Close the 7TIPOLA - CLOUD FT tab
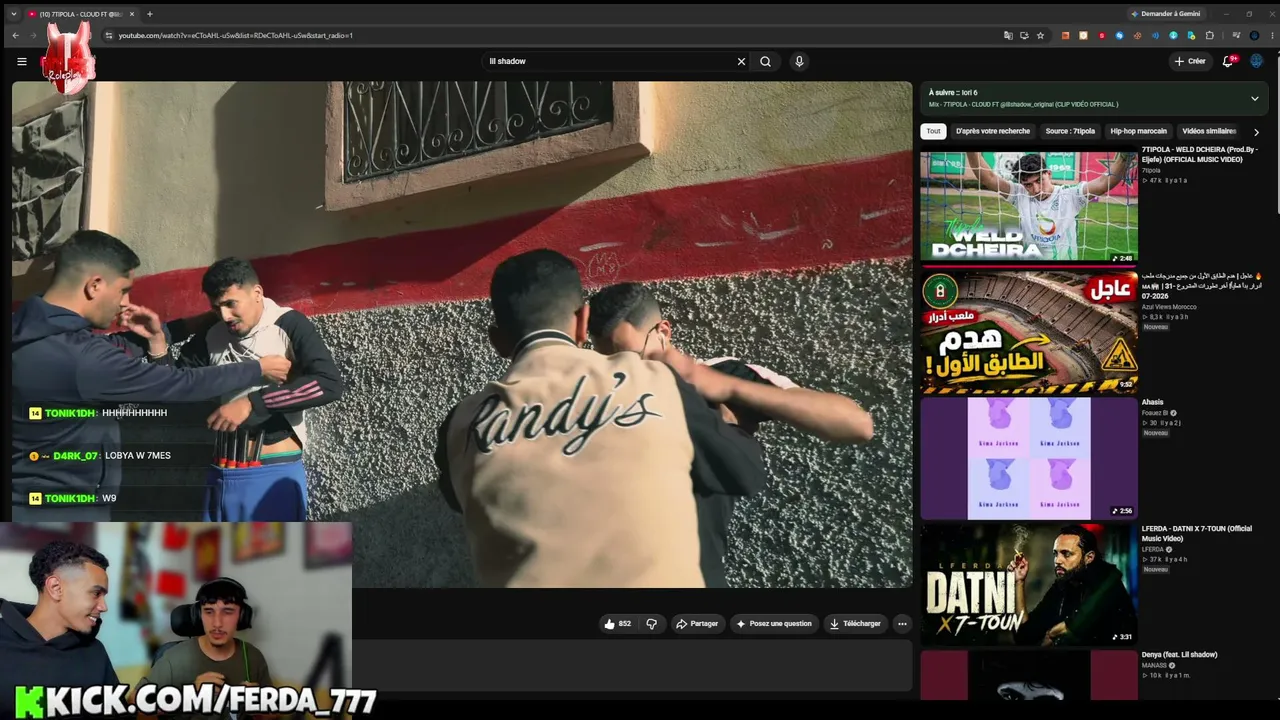The image size is (1280, 720). 132,14
